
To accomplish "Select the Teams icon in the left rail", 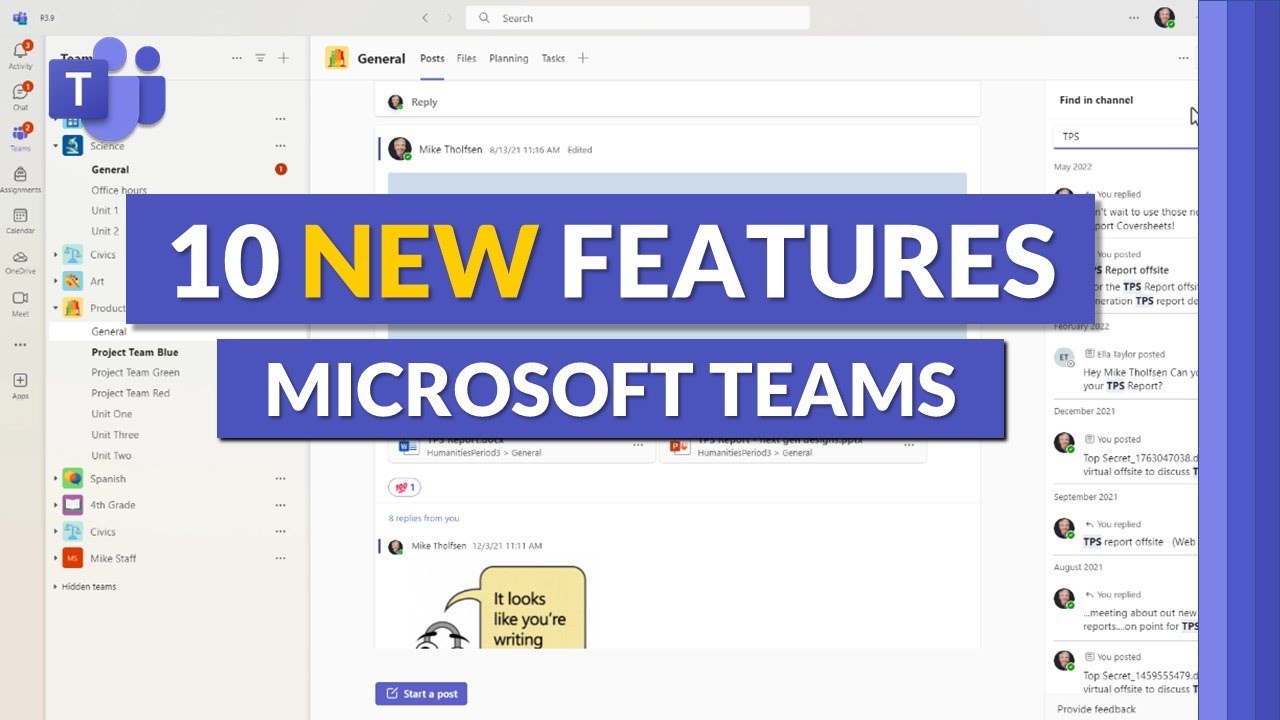I will [20, 137].
